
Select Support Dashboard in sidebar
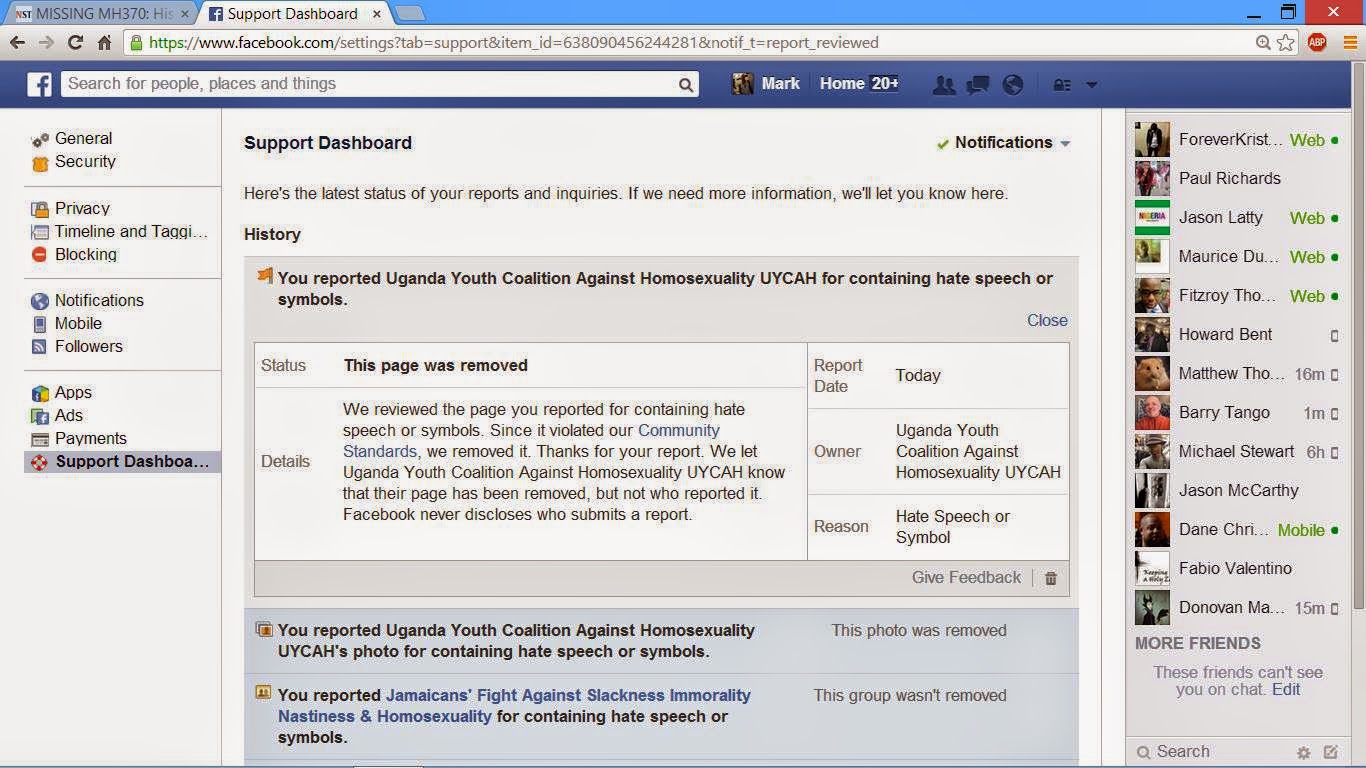pyautogui.click(x=122, y=461)
